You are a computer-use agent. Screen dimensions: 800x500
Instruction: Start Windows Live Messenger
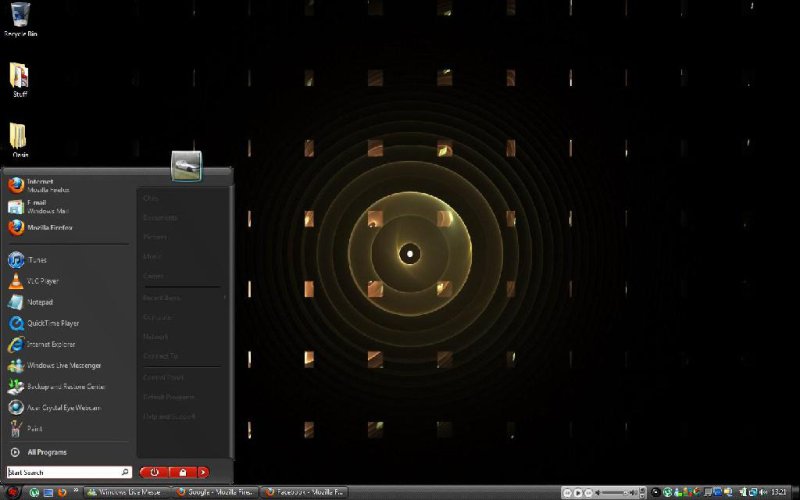pos(63,365)
